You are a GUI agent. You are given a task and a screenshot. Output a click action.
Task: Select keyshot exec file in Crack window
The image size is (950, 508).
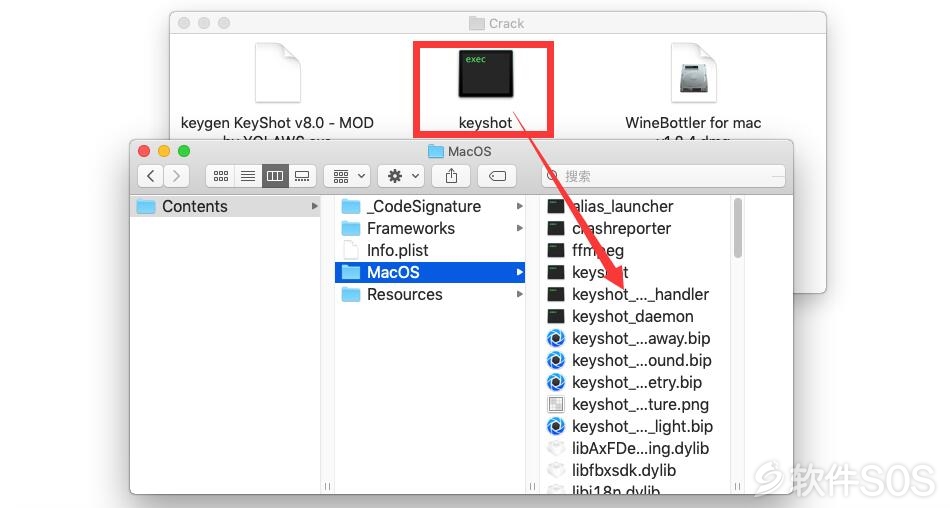click(485, 88)
